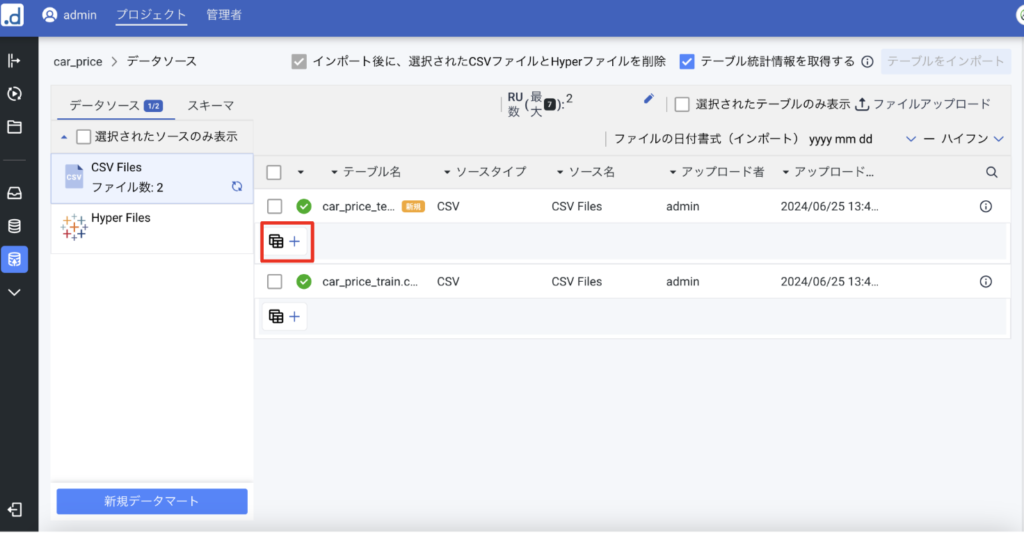Click the ファイル数: 2 file count text
This screenshot has height=533, width=1024.
(x=127, y=187)
